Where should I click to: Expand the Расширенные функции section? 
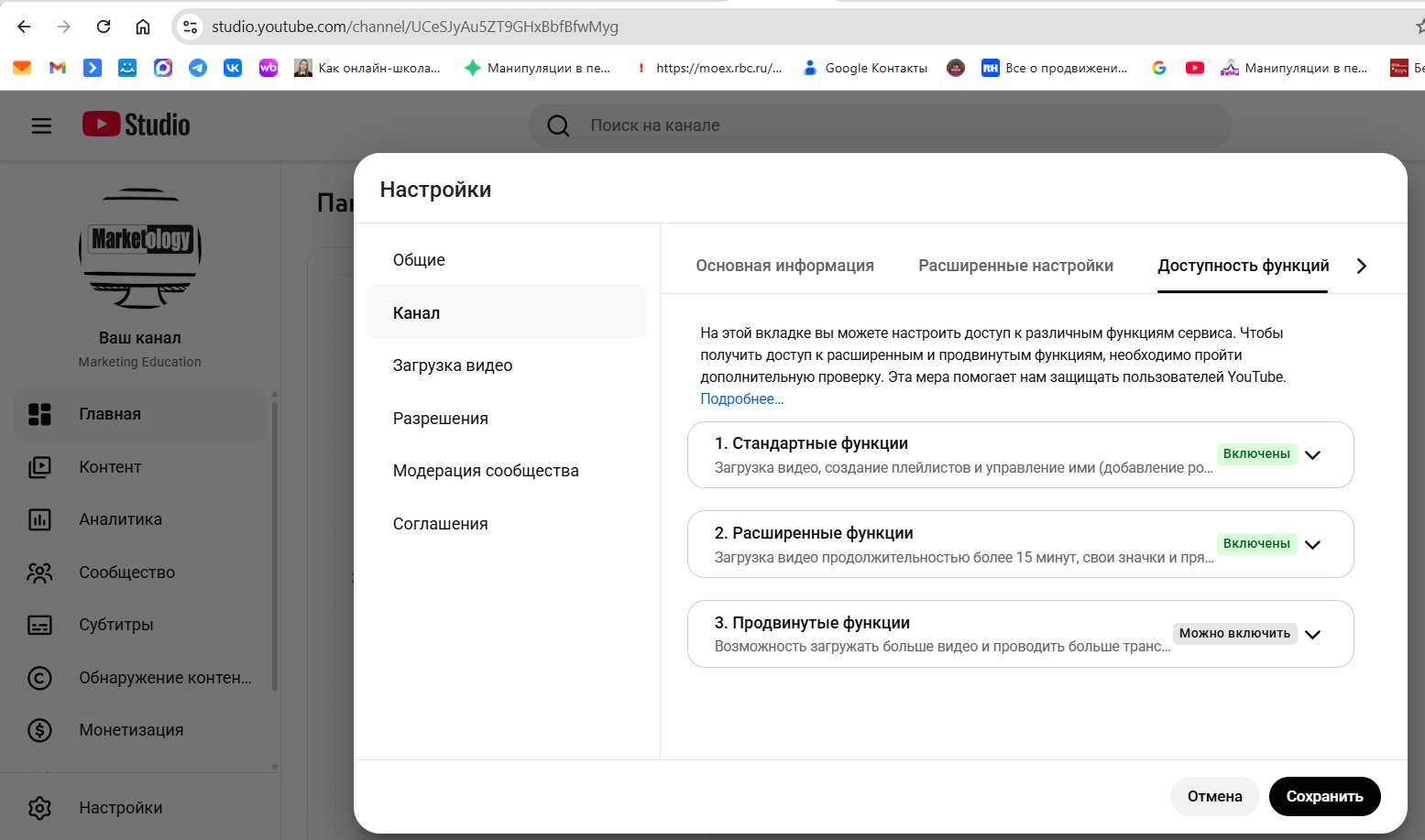[x=1312, y=545]
